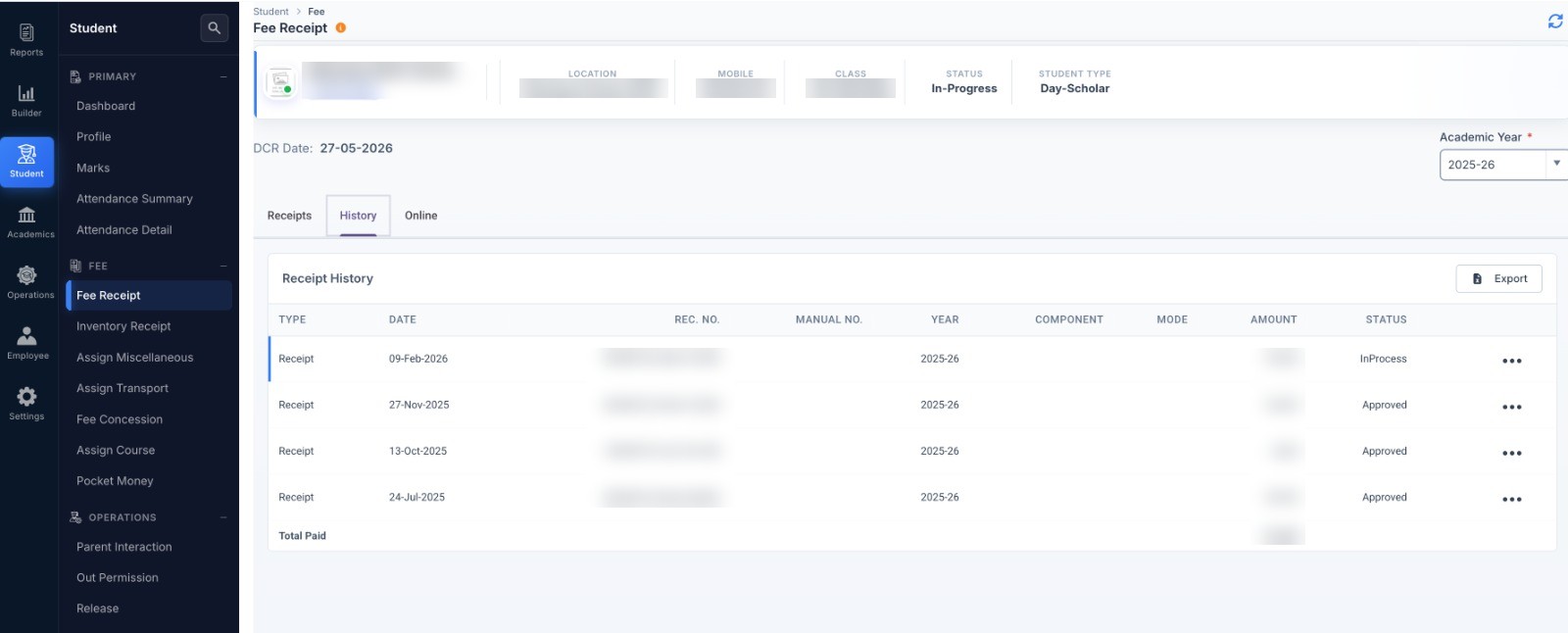The width and height of the screenshot is (1568, 633).
Task: Open Inventory Receipt menu item
Action: [123, 326]
